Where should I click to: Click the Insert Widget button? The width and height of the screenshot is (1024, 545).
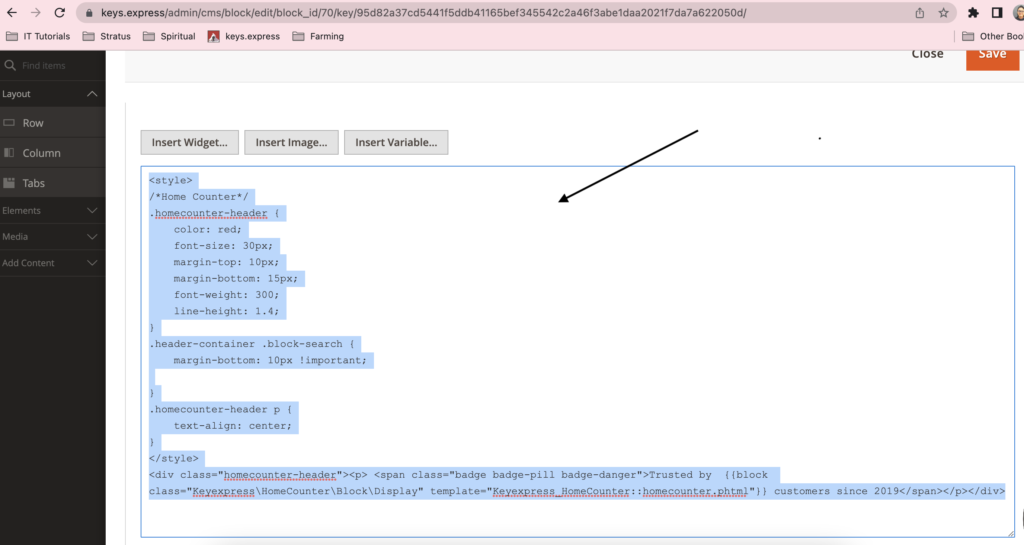[190, 142]
